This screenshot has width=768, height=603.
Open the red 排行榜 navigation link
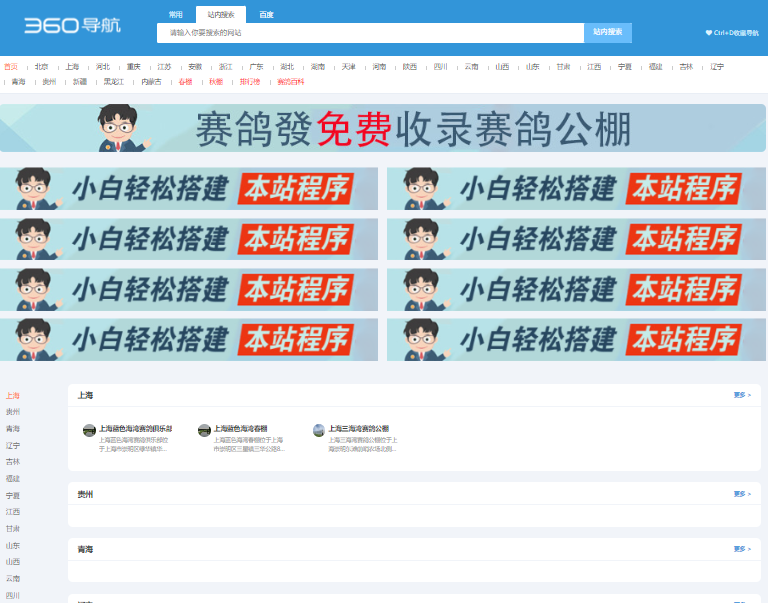[x=250, y=82]
